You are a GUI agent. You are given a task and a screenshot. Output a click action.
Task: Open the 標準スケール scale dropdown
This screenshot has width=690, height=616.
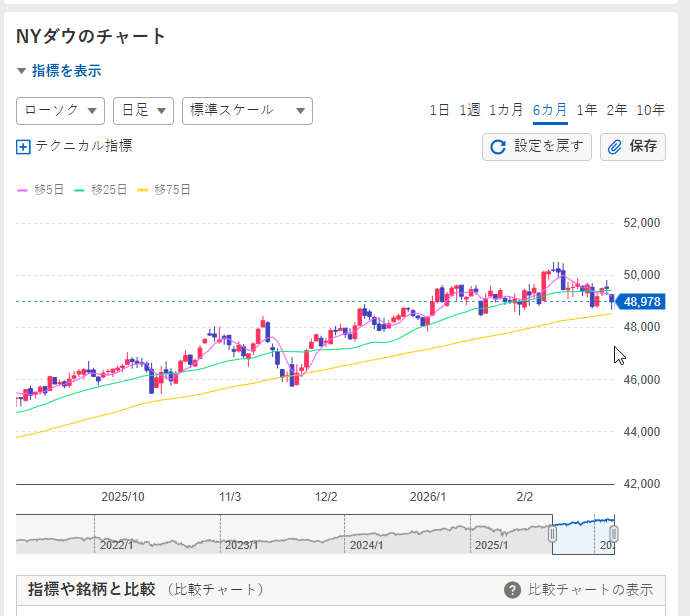point(247,111)
